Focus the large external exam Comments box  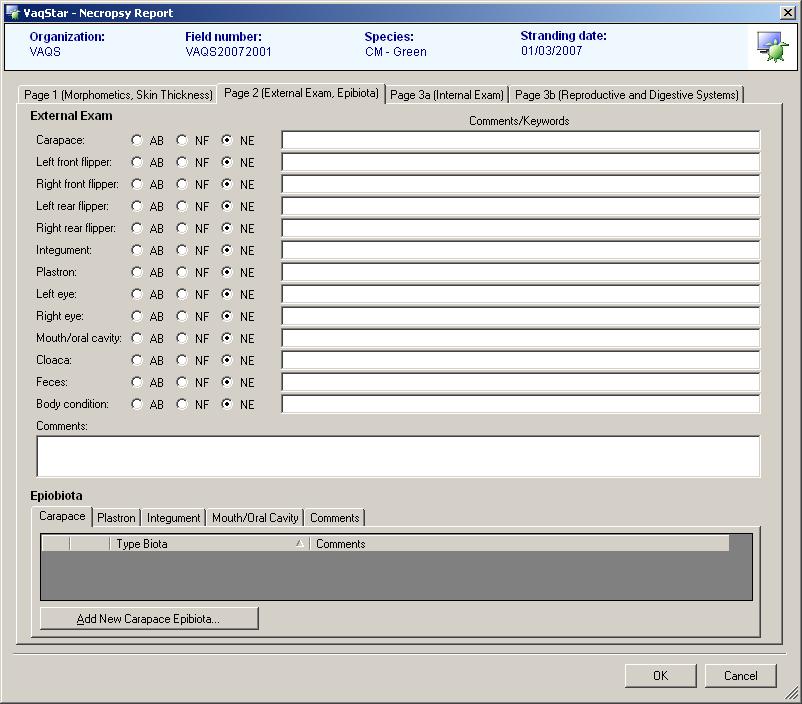[x=398, y=456]
